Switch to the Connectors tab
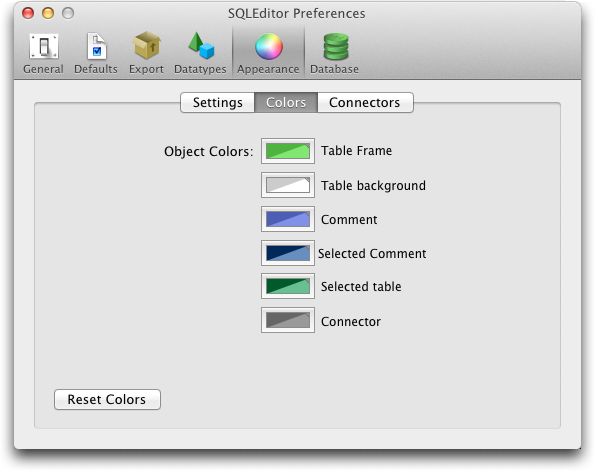Viewport: 595px width, 472px height. pyautogui.click(x=365, y=102)
